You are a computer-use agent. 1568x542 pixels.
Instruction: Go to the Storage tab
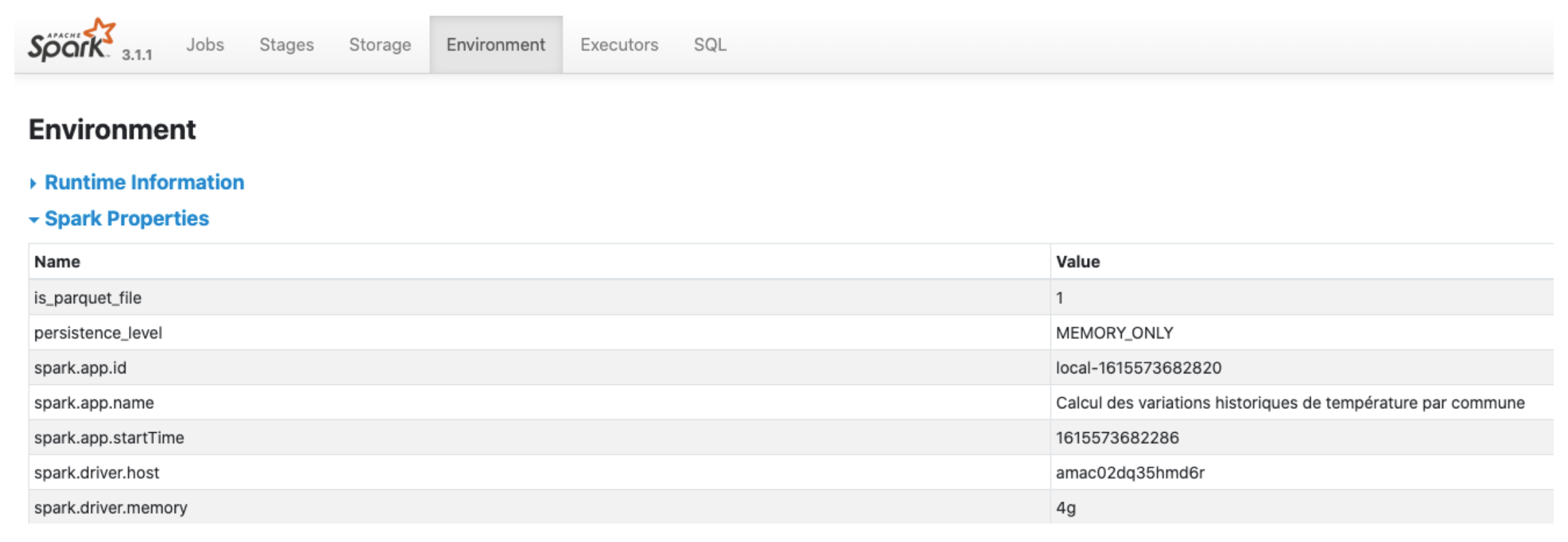click(x=379, y=45)
